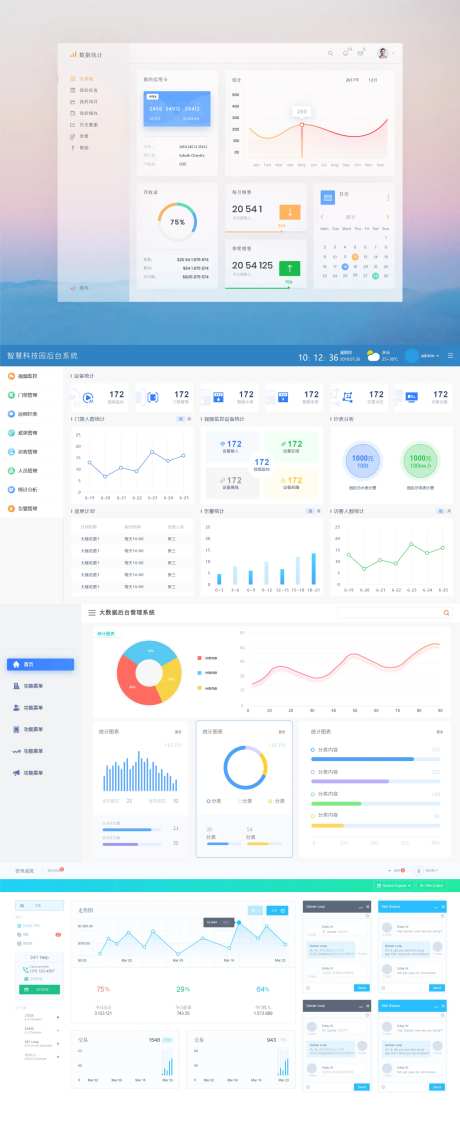Click blue 1000元 circle in 能耗分析 panel
The width and height of the screenshot is (460, 1121).
click(363, 462)
